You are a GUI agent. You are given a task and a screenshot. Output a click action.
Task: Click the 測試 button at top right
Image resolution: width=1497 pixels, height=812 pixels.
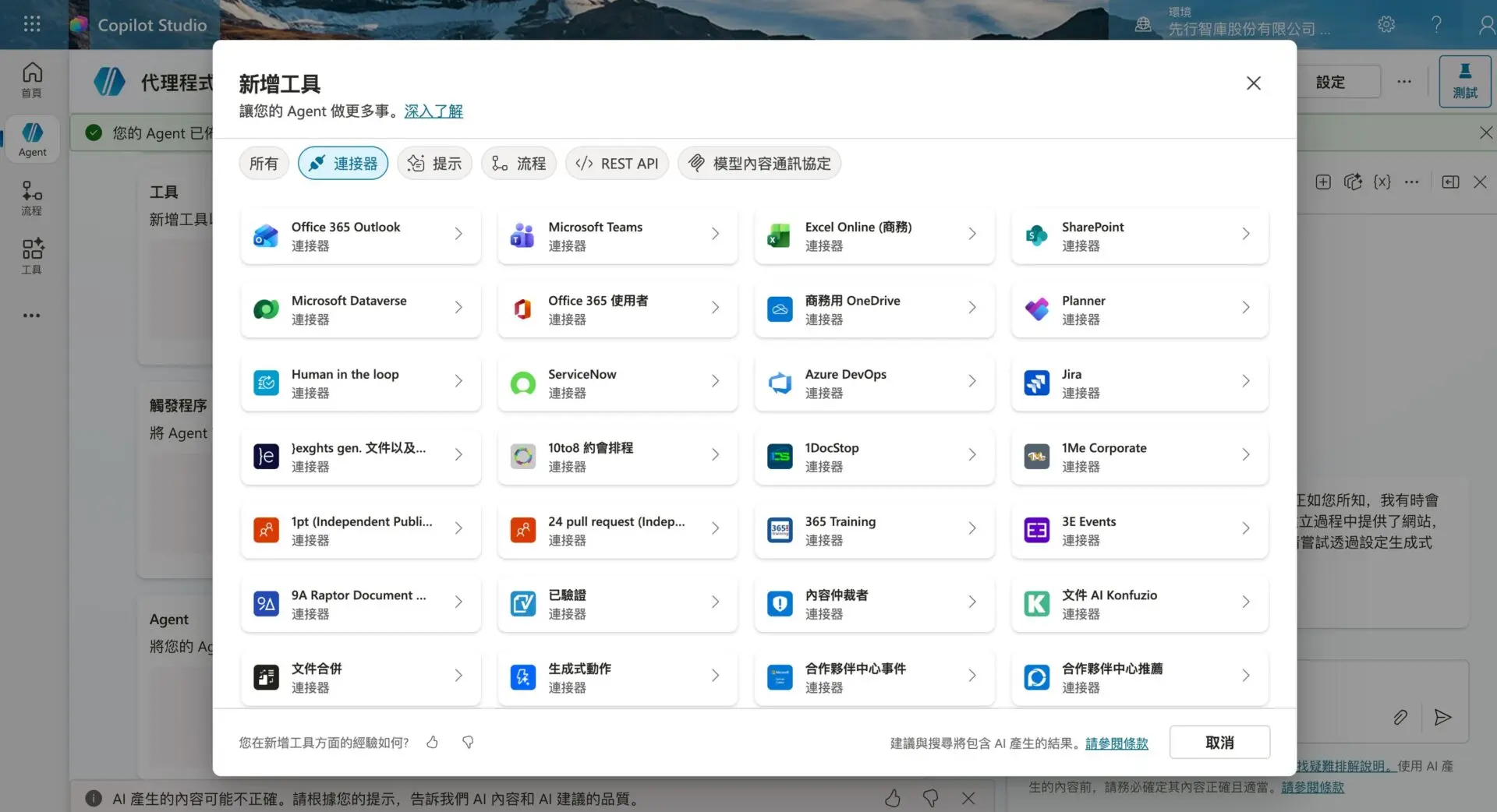1465,81
